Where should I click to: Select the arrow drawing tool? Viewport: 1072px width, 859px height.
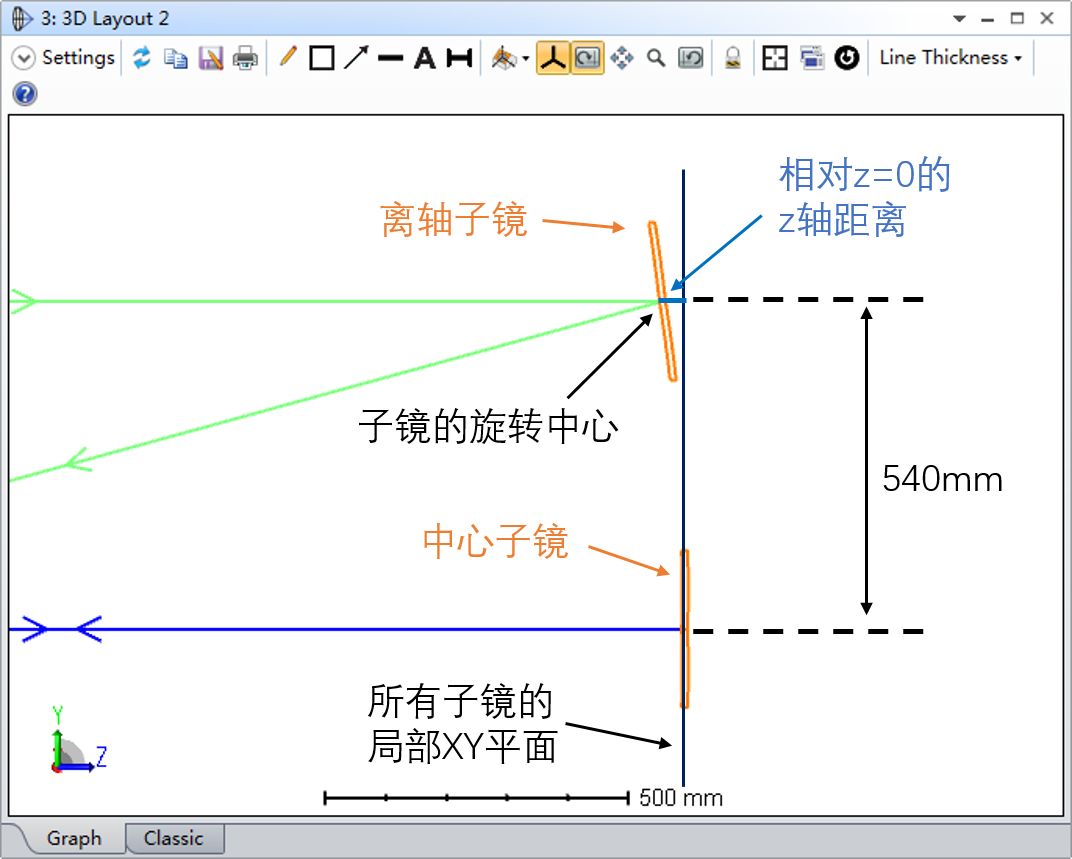click(x=355, y=58)
